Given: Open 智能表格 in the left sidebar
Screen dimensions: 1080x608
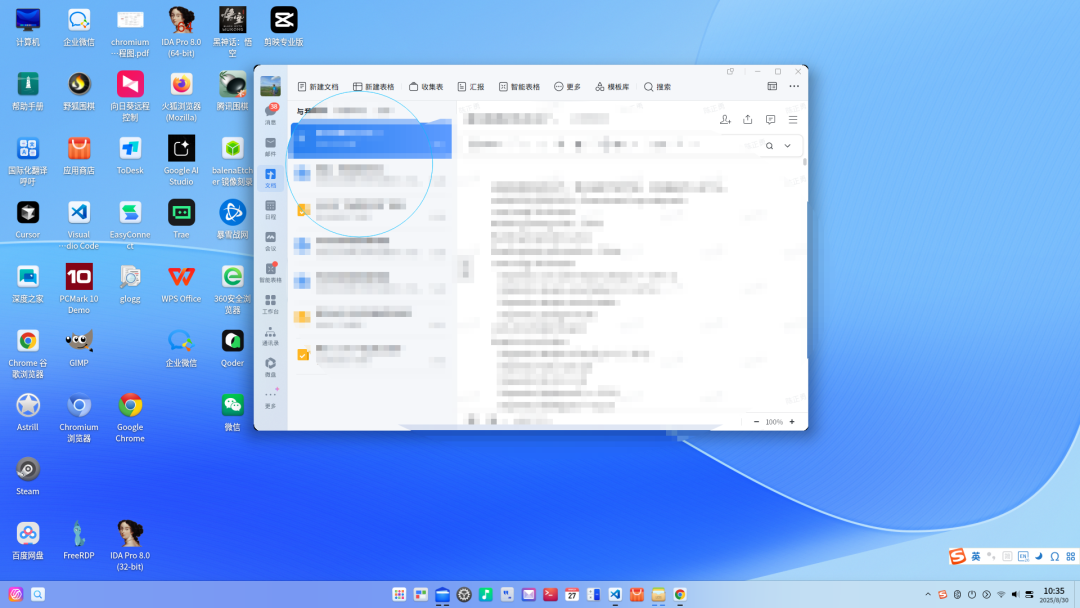Looking at the screenshot, I should 270,272.
